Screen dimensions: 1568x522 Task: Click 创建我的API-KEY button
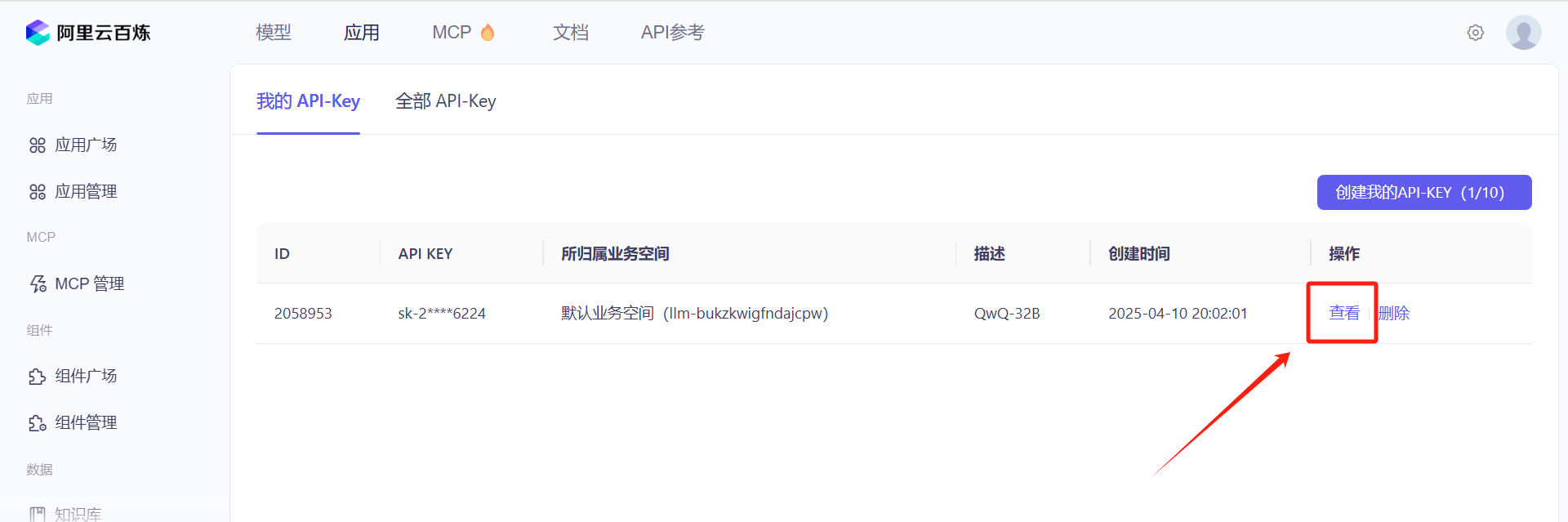click(x=1424, y=192)
